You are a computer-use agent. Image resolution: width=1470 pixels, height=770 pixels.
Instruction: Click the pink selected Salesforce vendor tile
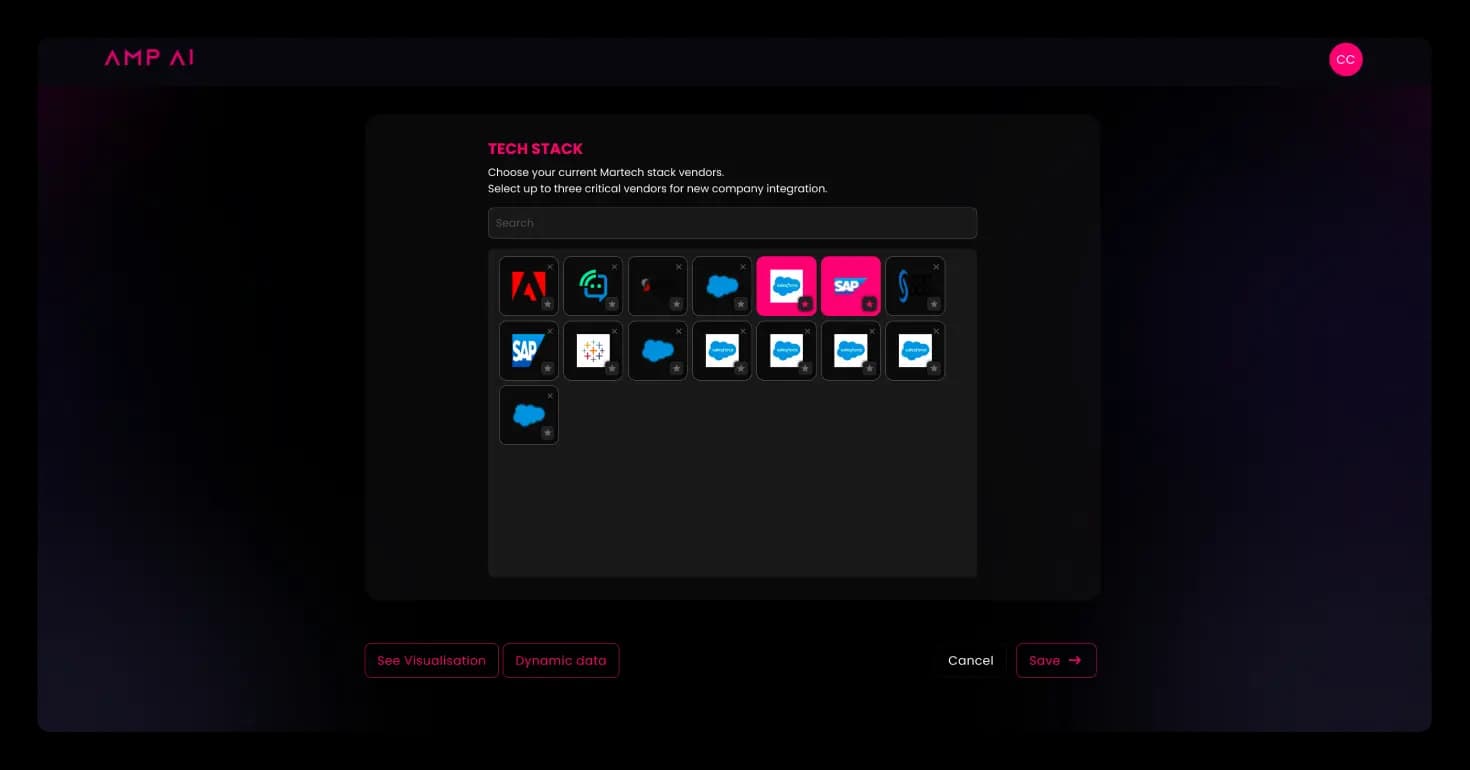pyautogui.click(x=786, y=285)
